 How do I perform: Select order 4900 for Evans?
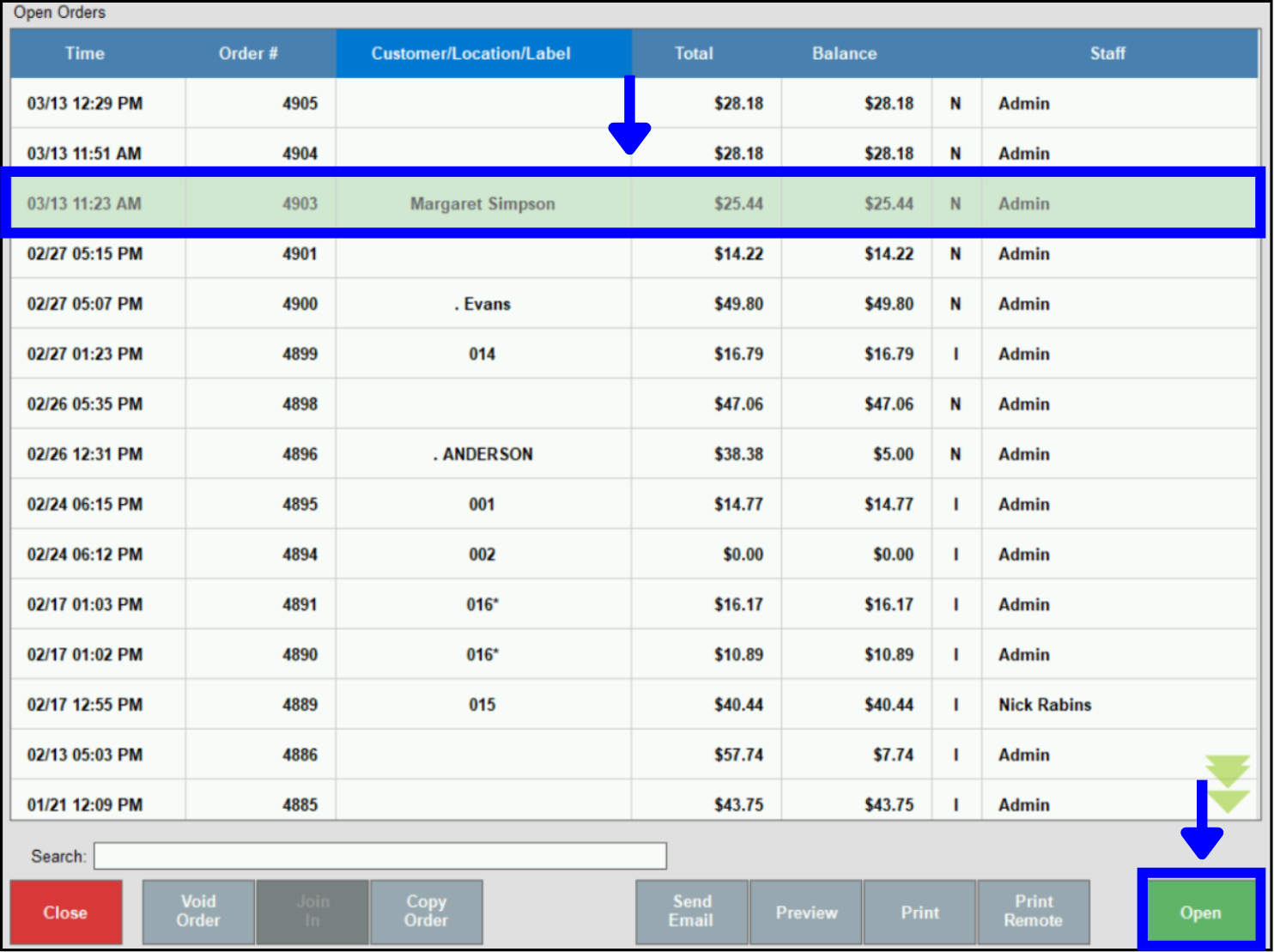click(483, 303)
